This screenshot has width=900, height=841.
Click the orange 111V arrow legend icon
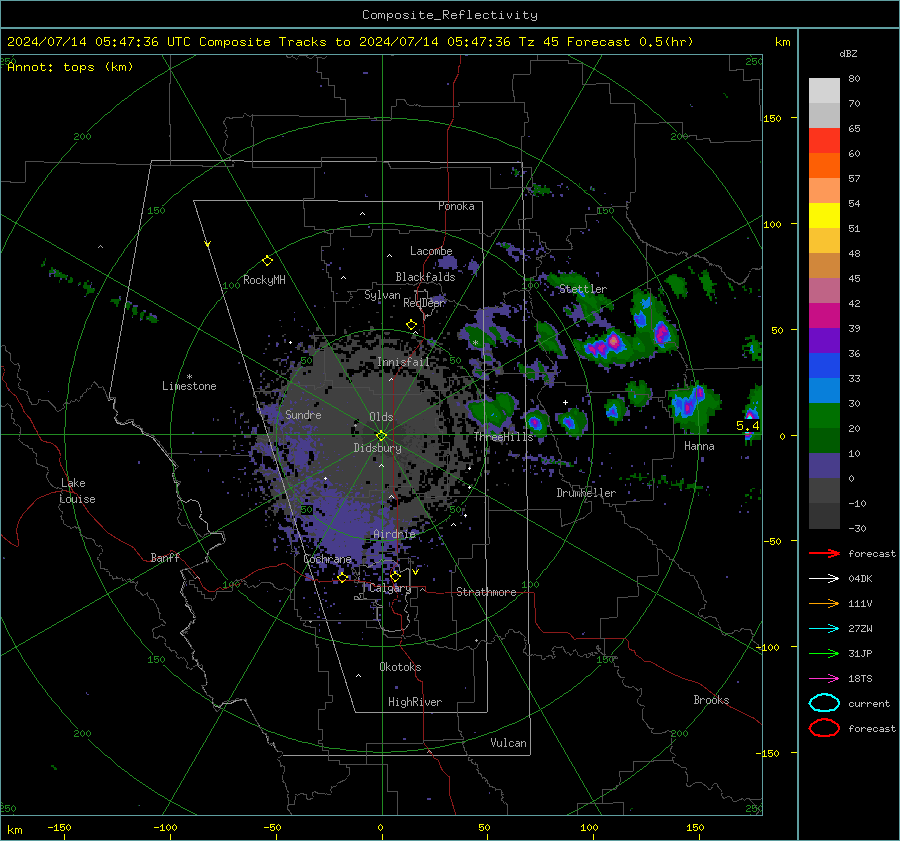[x=824, y=603]
